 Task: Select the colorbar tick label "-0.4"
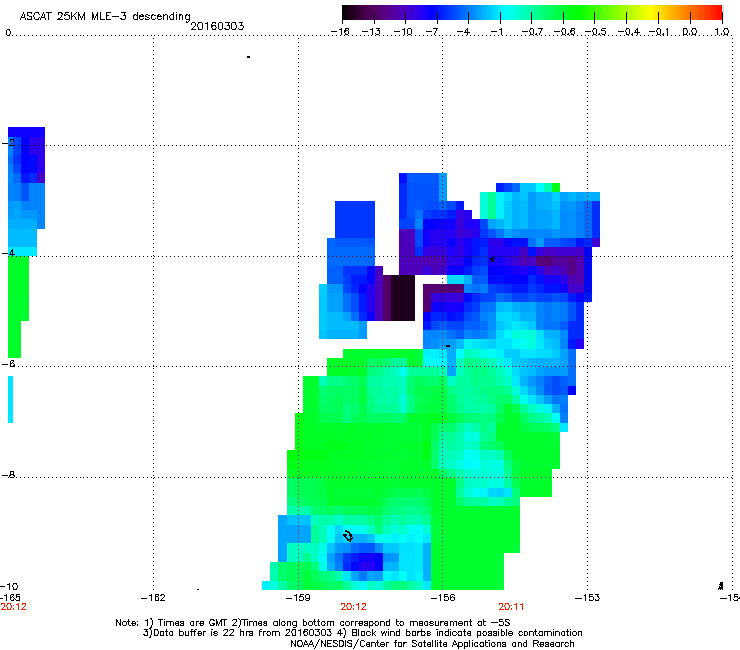[x=629, y=32]
